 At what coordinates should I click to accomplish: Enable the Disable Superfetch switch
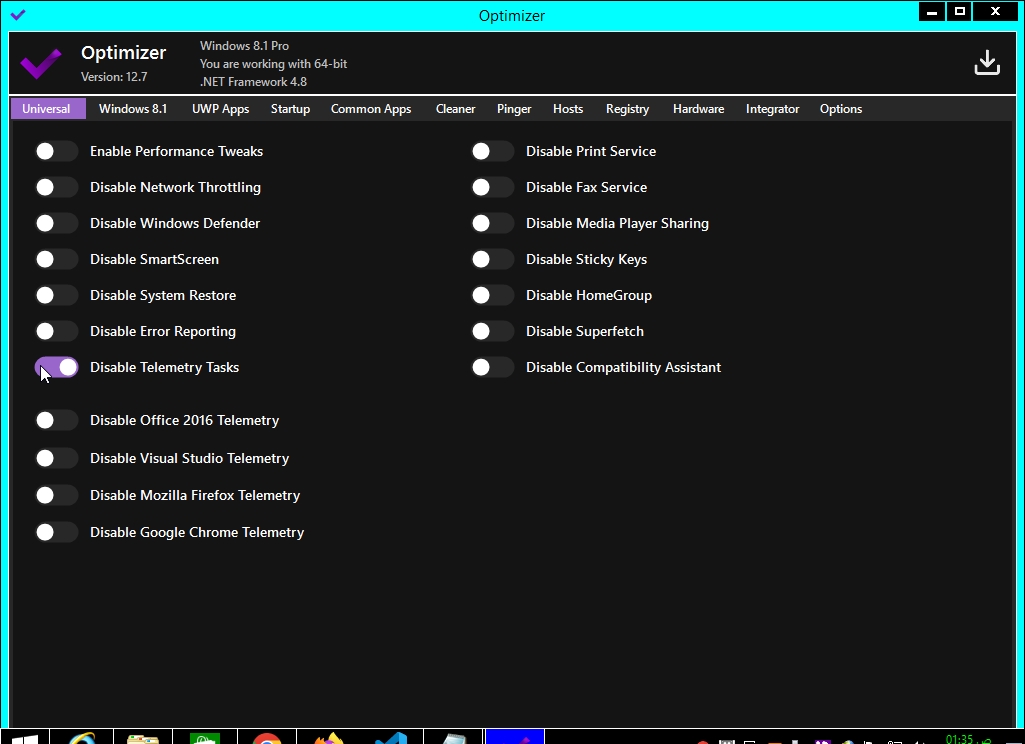492,331
